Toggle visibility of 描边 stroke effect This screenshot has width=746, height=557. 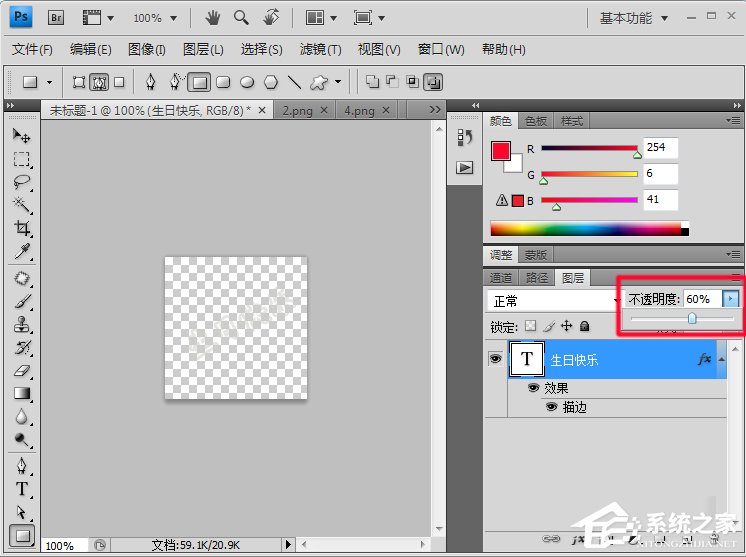[x=551, y=407]
